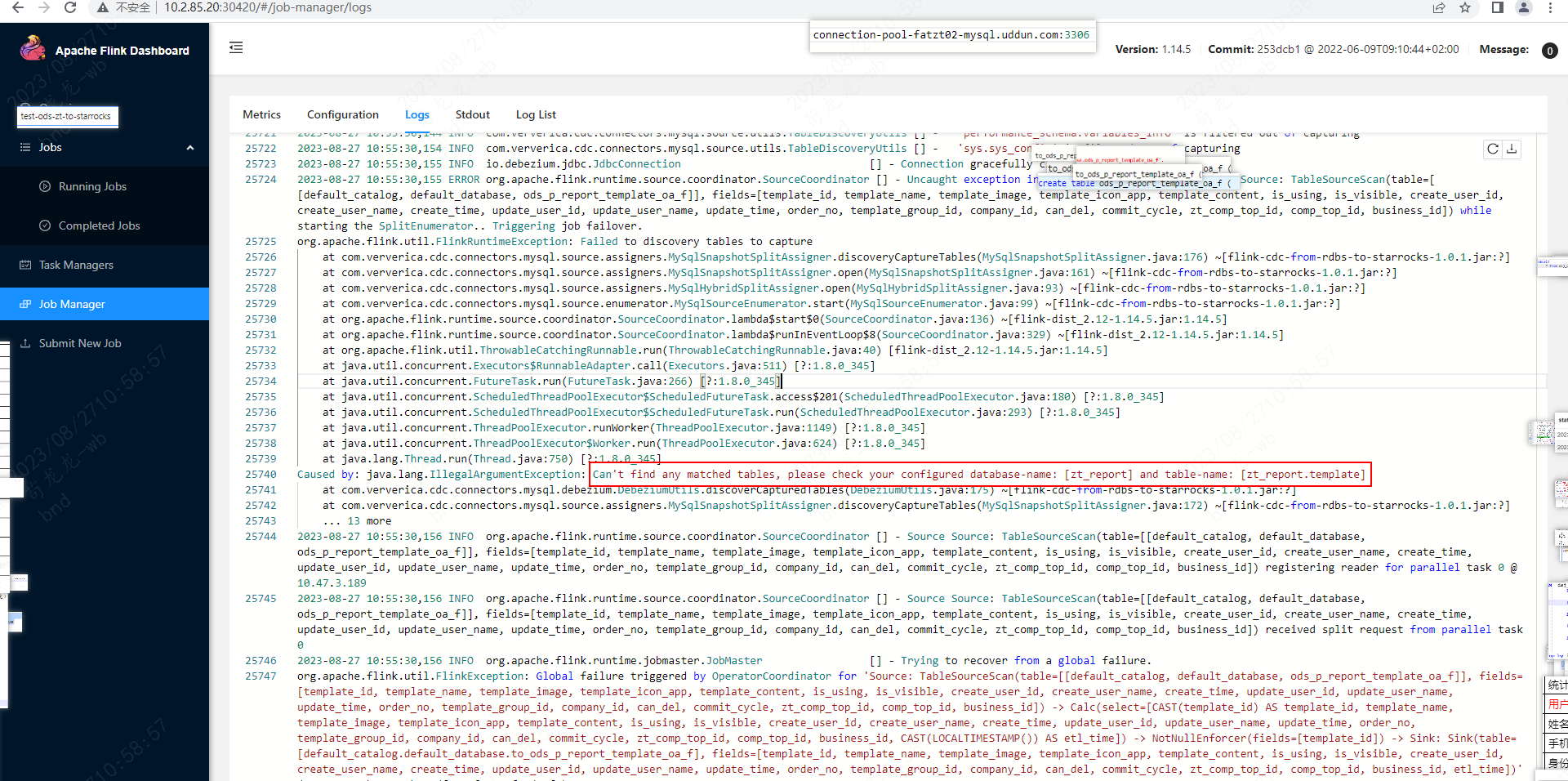Open browser profile avatar
The width and height of the screenshot is (1568, 781).
click(x=1524, y=7)
